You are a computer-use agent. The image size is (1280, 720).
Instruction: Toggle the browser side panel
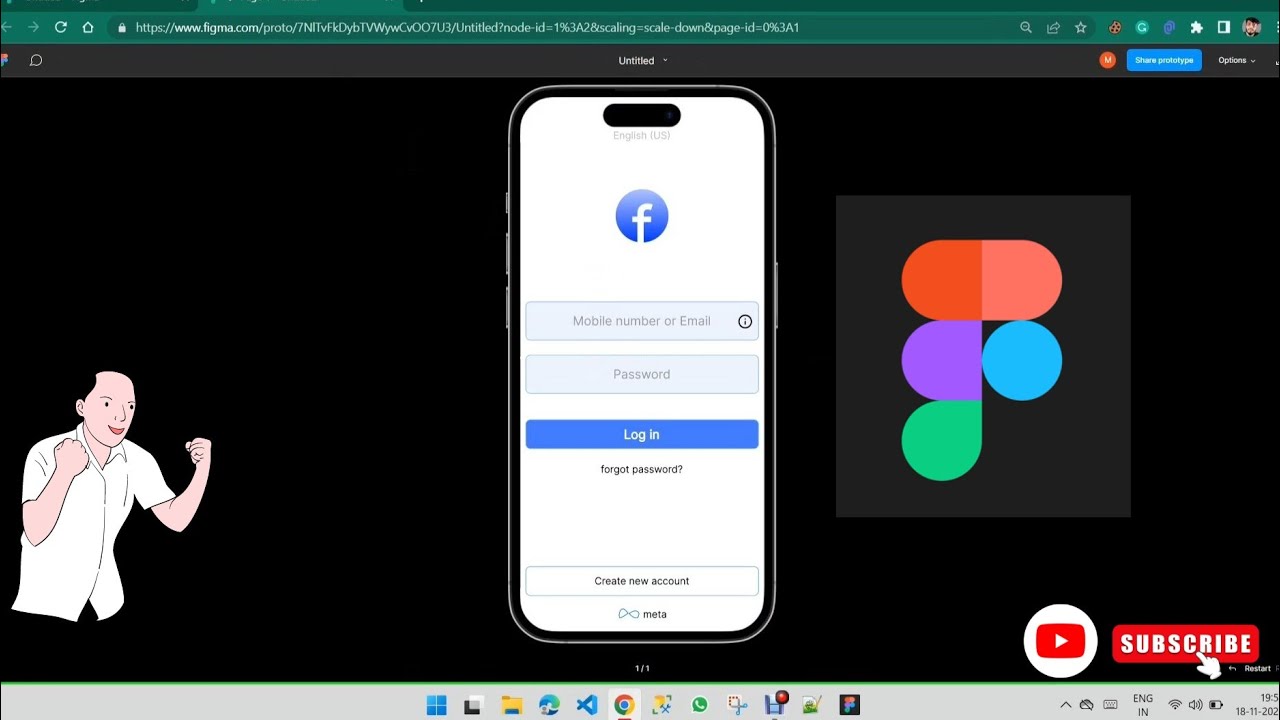click(1223, 28)
